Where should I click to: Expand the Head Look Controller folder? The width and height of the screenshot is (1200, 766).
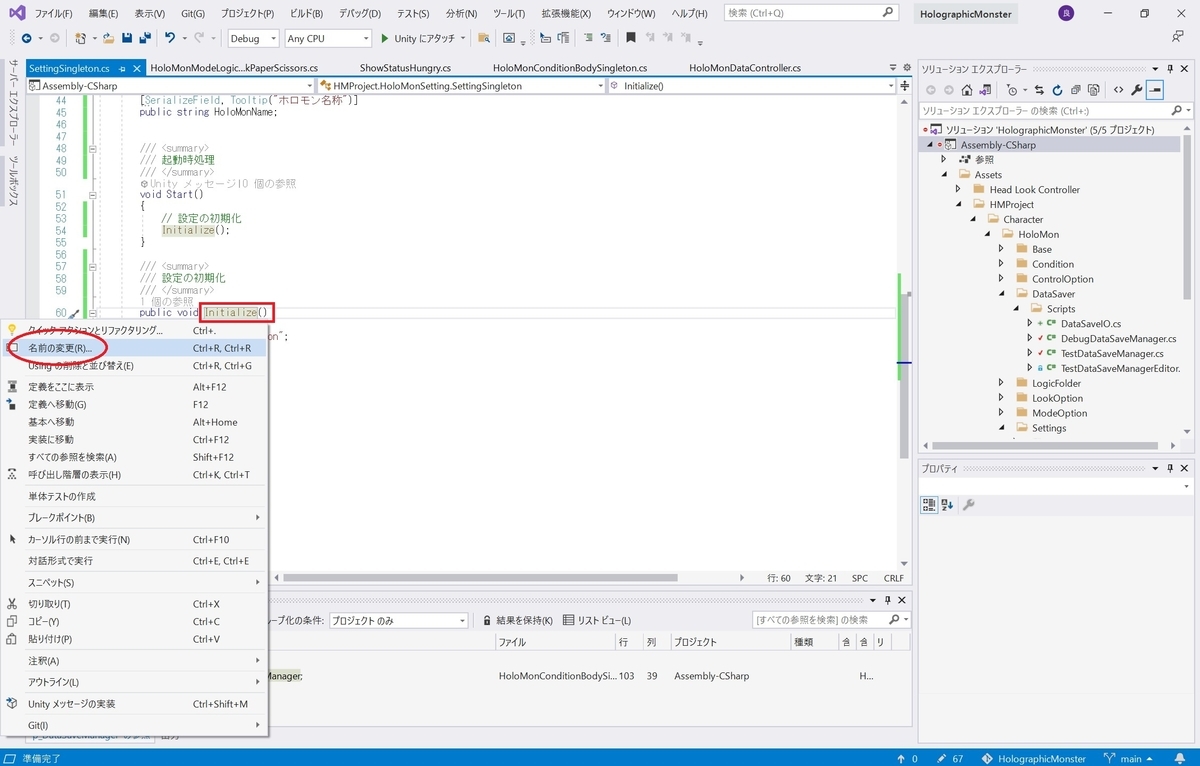coord(957,189)
